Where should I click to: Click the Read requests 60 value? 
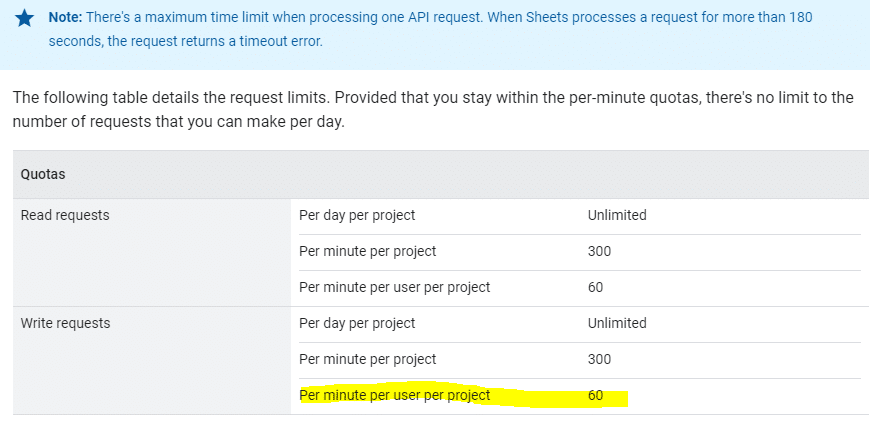595,287
